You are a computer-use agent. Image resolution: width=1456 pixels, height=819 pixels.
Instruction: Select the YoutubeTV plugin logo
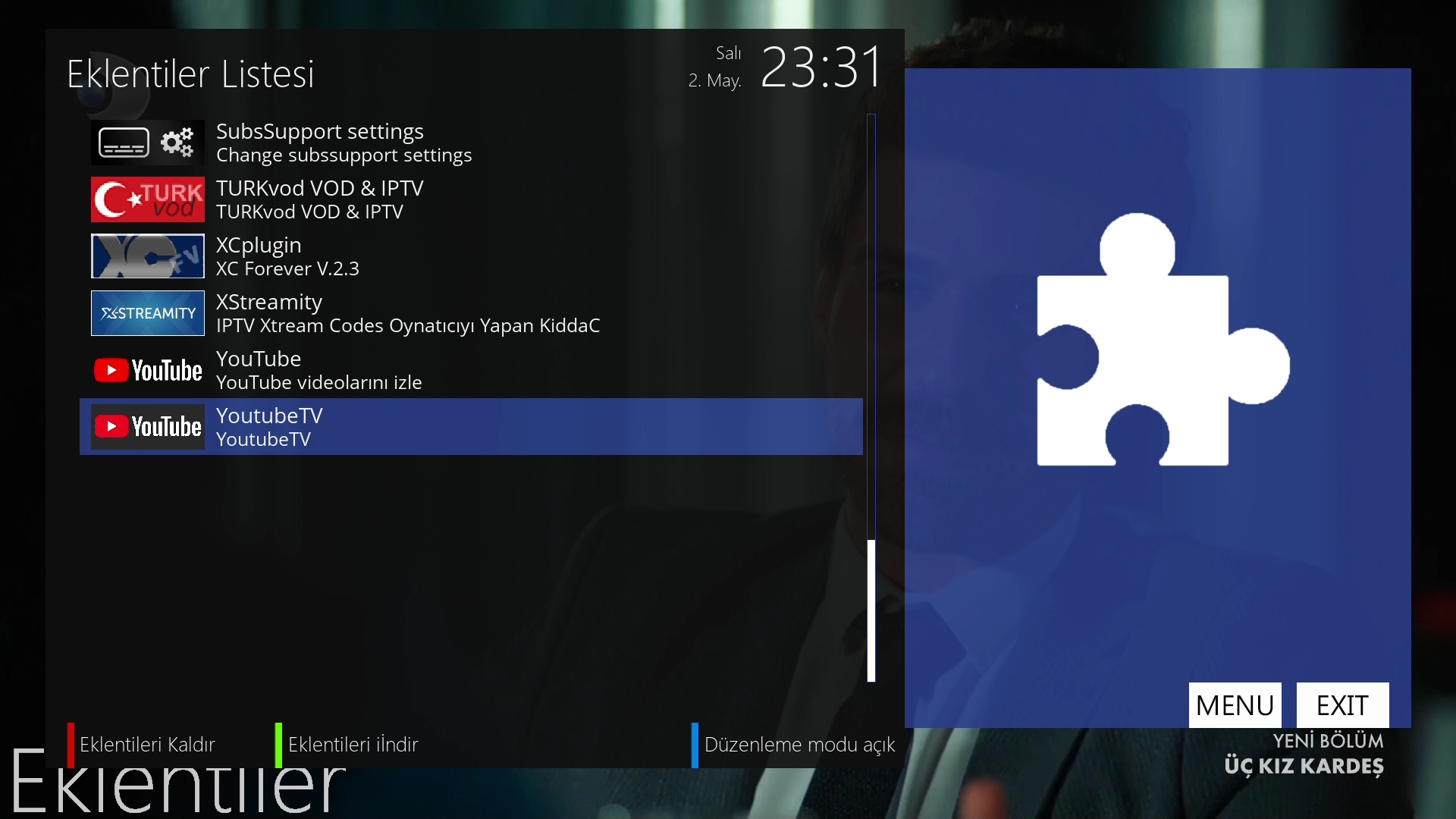tap(148, 427)
